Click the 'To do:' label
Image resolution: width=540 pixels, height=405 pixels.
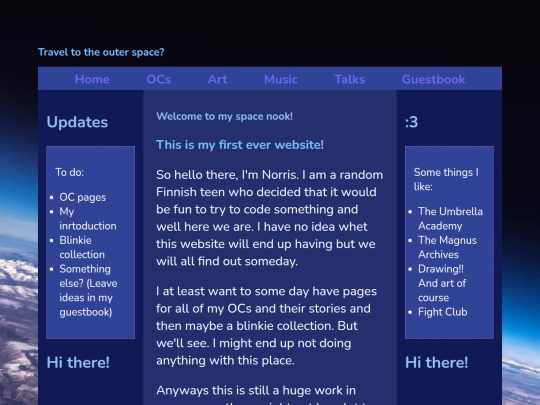[x=70, y=172]
